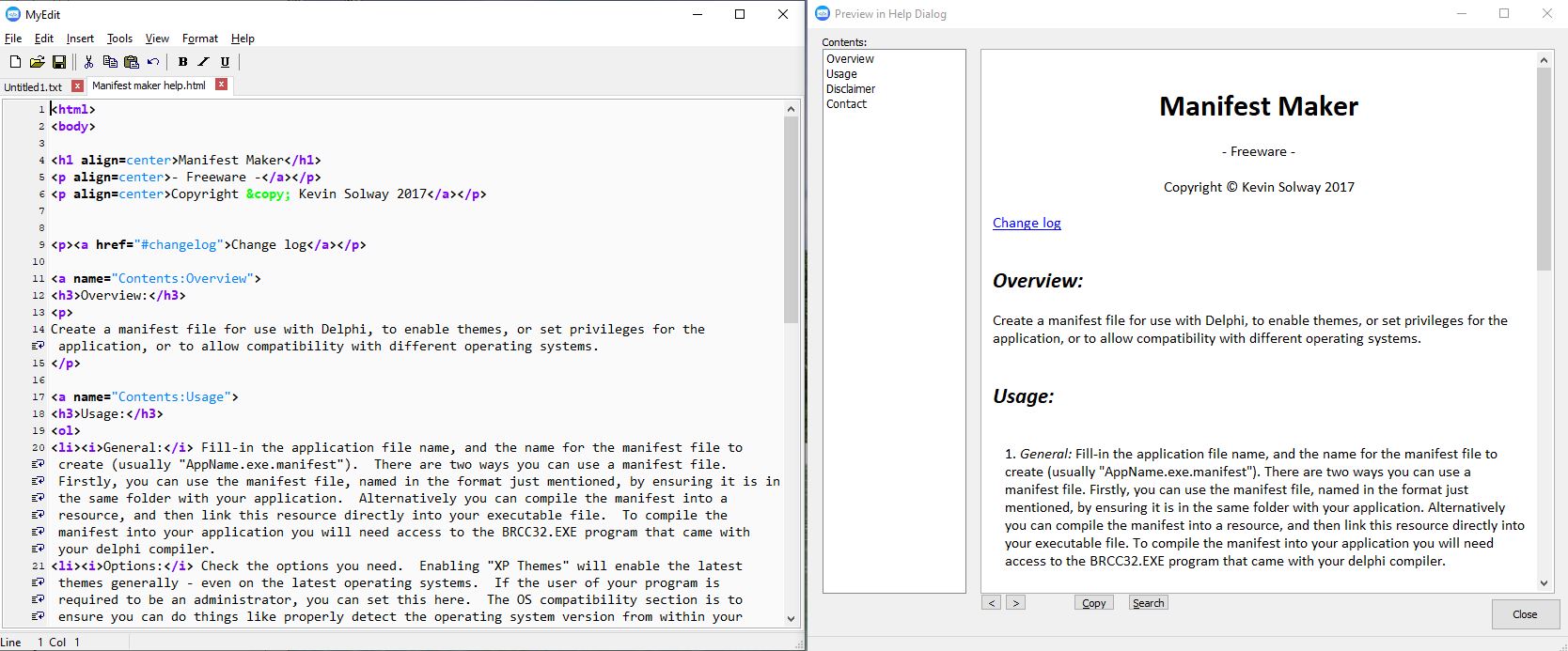Open the Insert menu
1568x651 pixels.
coord(80,39)
